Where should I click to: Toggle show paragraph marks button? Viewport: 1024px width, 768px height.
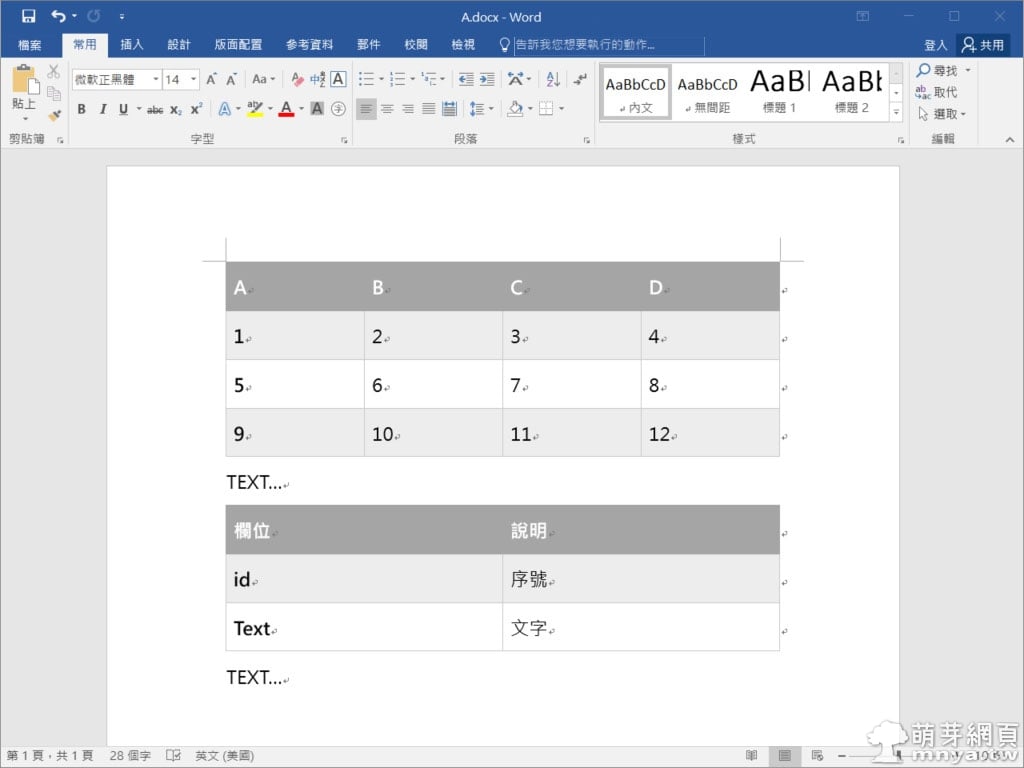pyautogui.click(x=580, y=79)
